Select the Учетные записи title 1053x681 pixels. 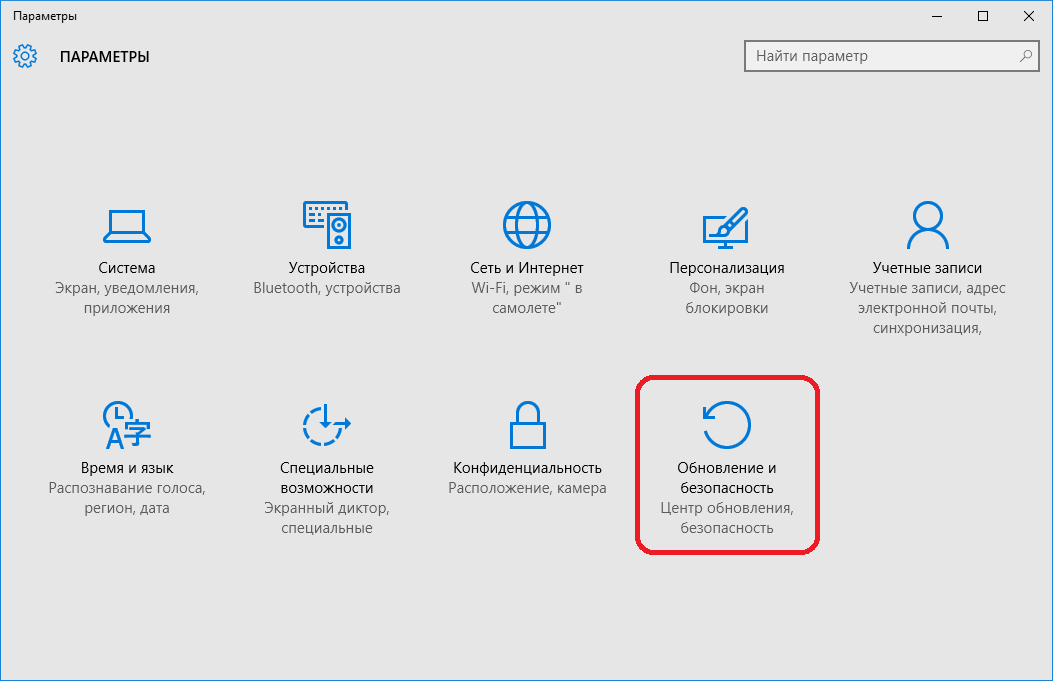pyautogui.click(x=927, y=268)
